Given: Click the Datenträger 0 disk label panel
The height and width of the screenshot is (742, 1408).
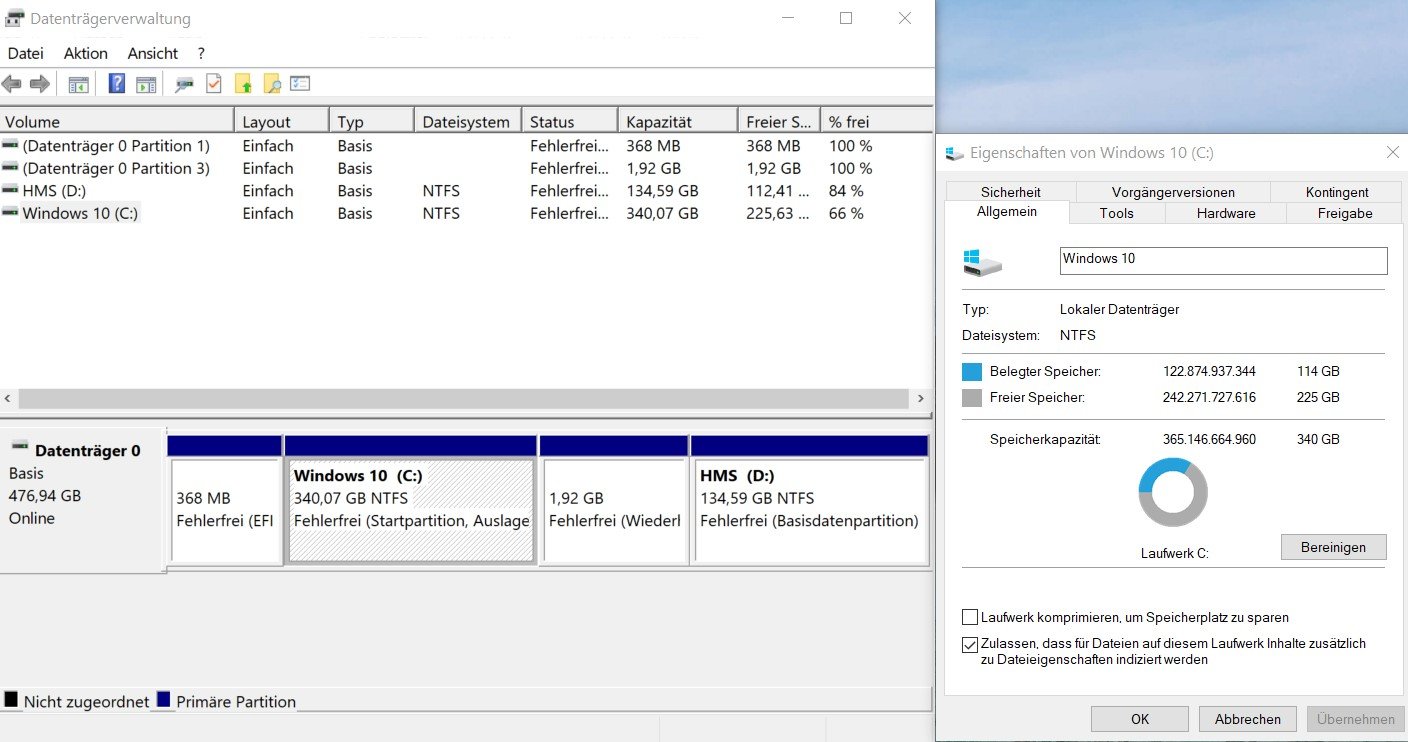Looking at the screenshot, I should point(82,500).
